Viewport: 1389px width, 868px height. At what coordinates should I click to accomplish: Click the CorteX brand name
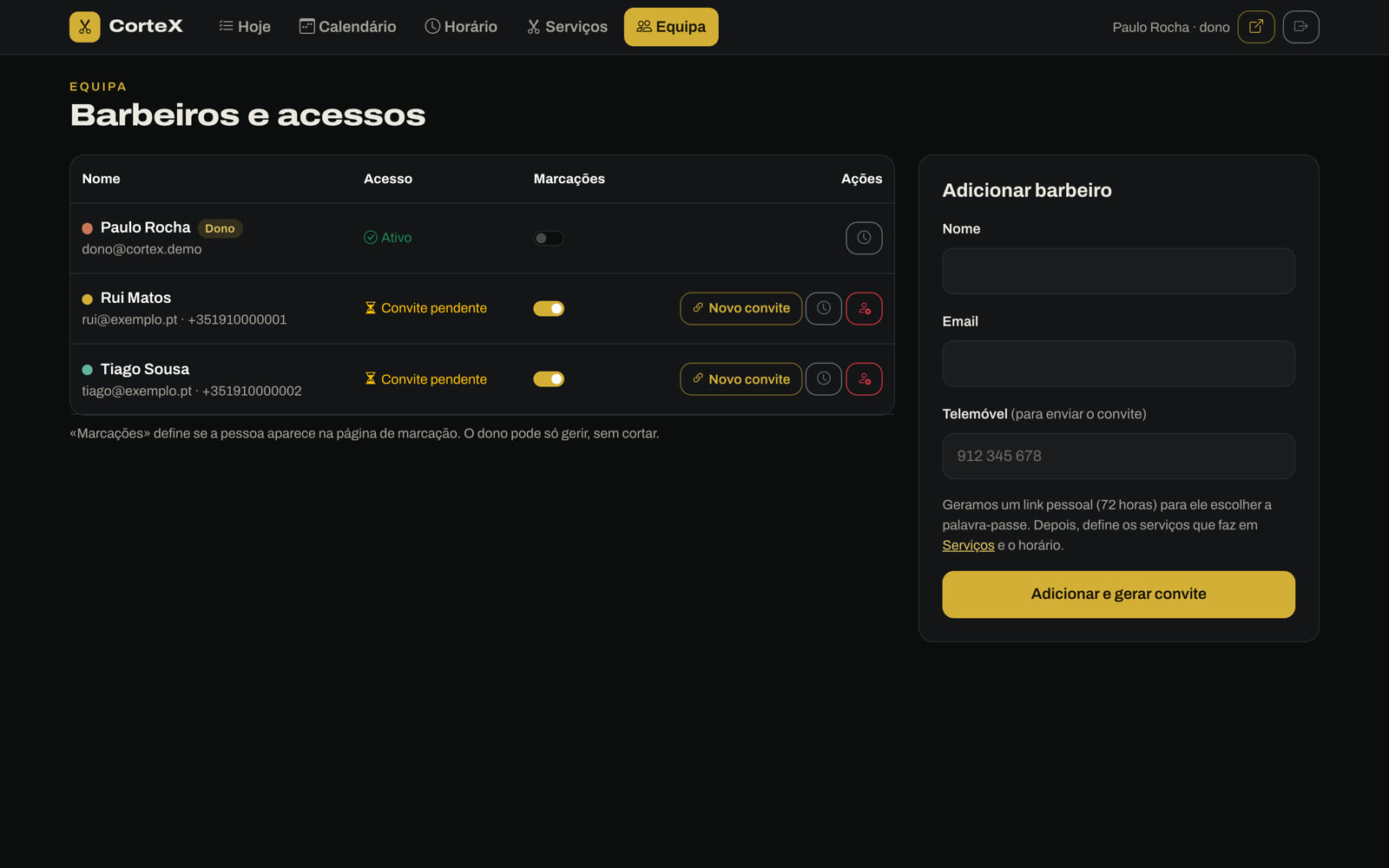(146, 26)
